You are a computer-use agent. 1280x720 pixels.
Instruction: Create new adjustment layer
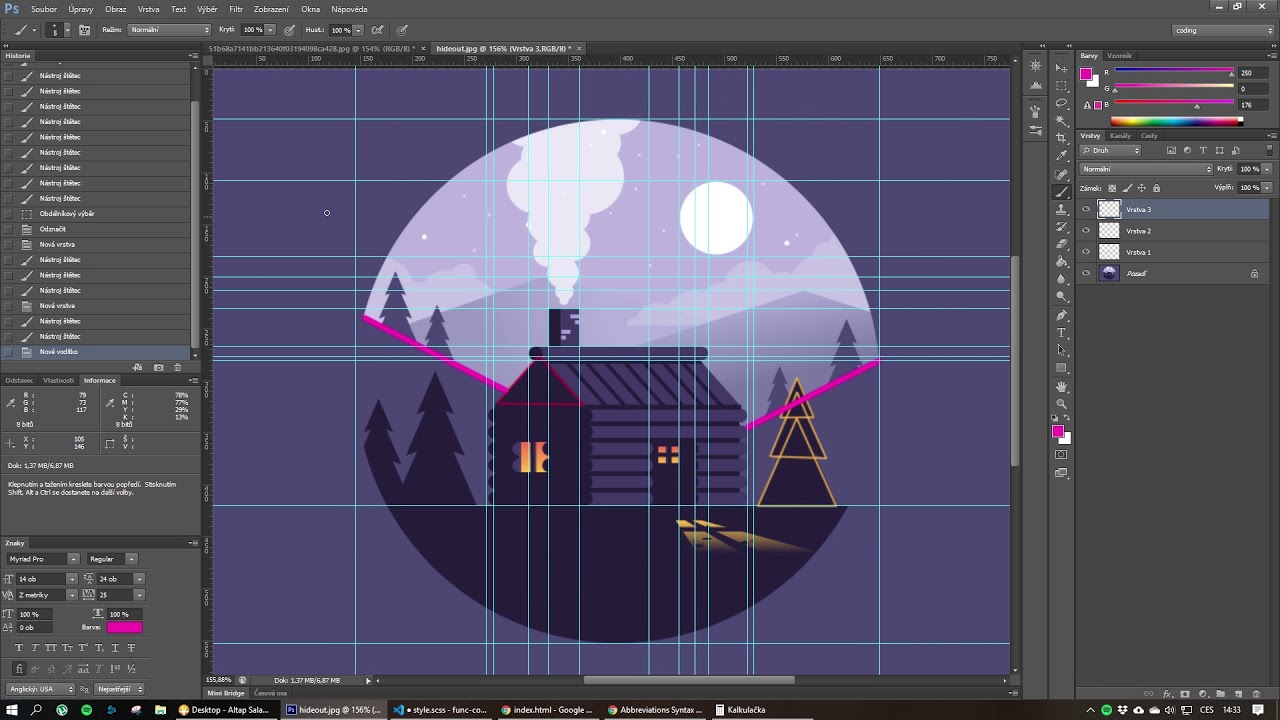click(1203, 694)
